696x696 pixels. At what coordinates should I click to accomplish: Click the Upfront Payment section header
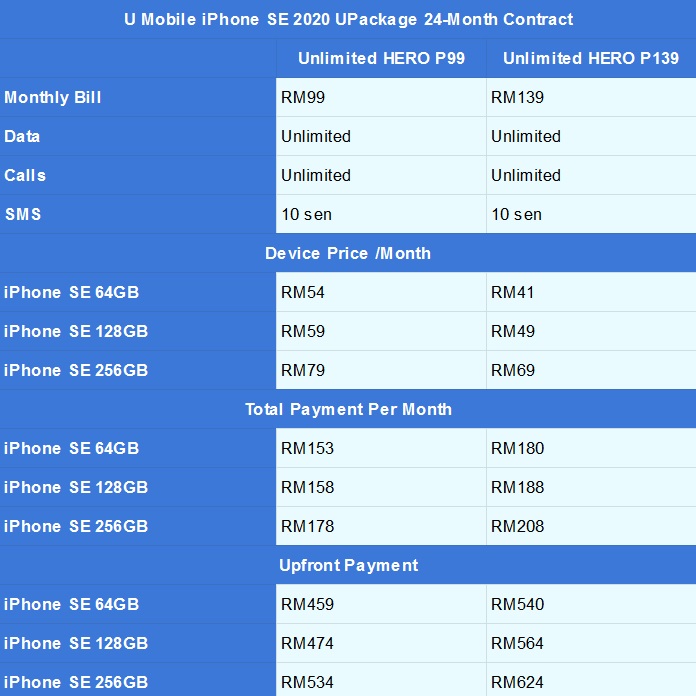[348, 565]
